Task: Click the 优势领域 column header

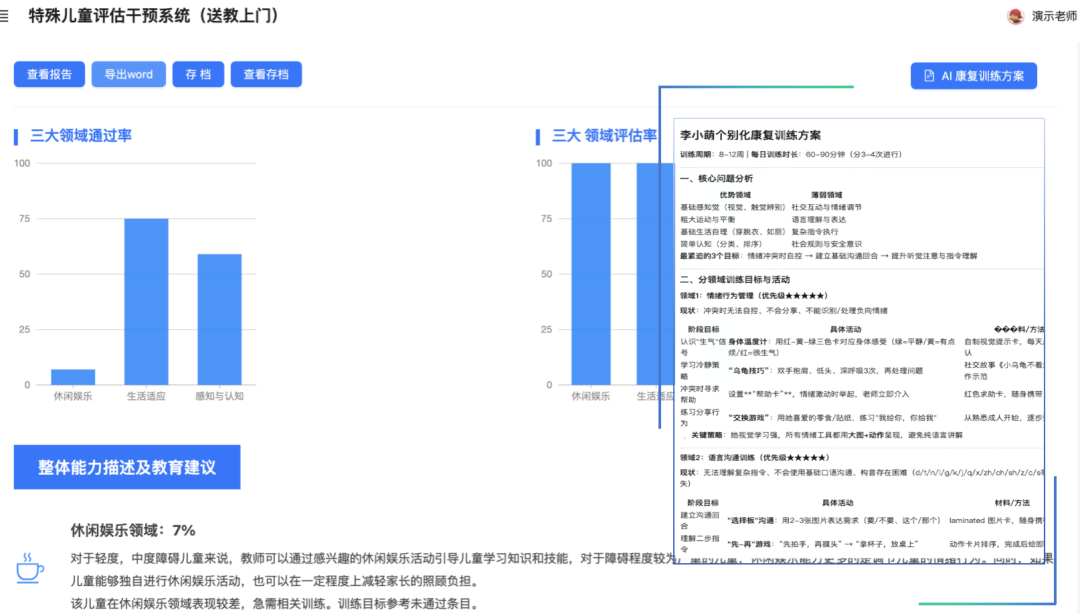Action: pos(735,195)
